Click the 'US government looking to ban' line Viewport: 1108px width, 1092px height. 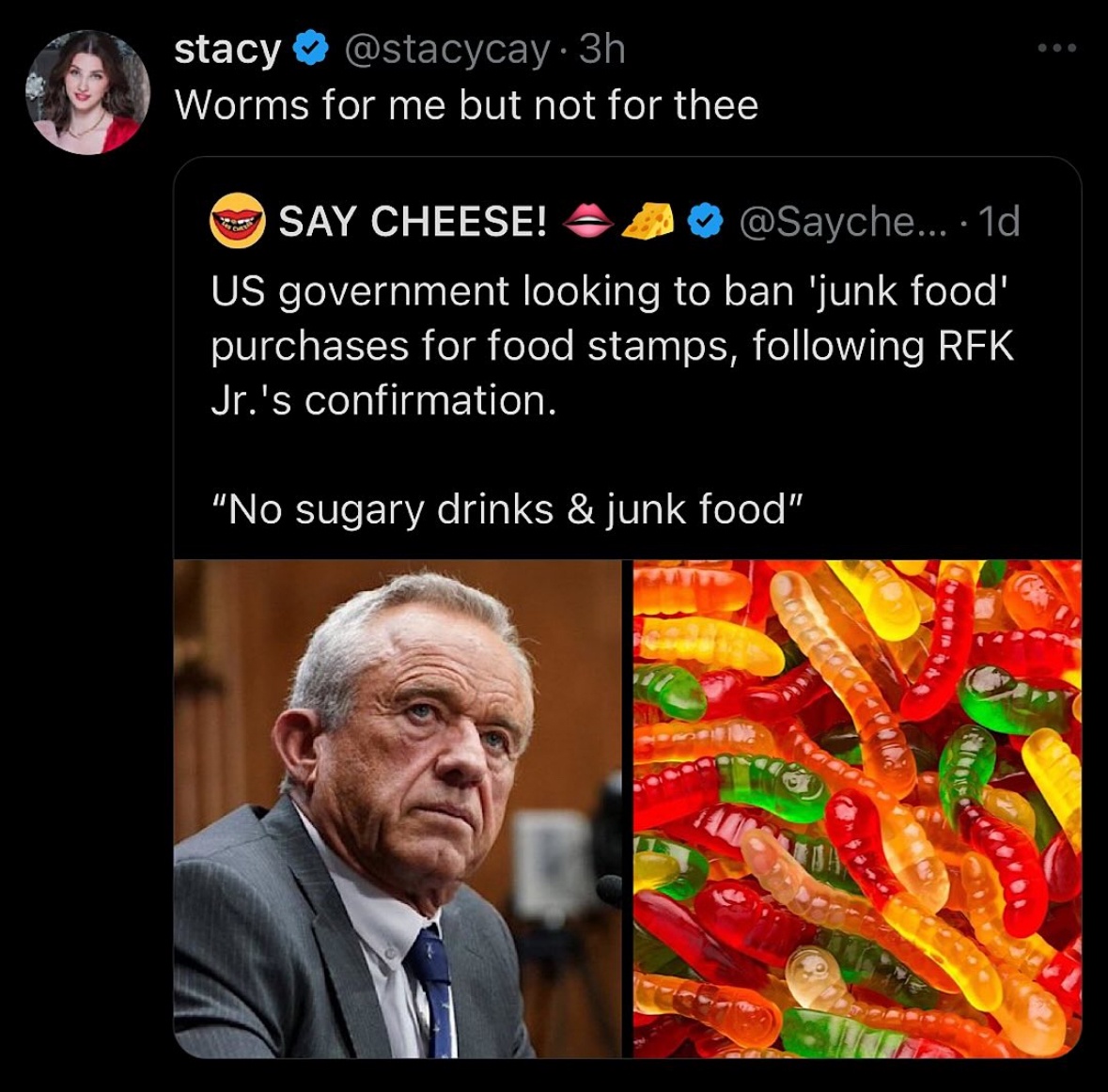coord(609,291)
